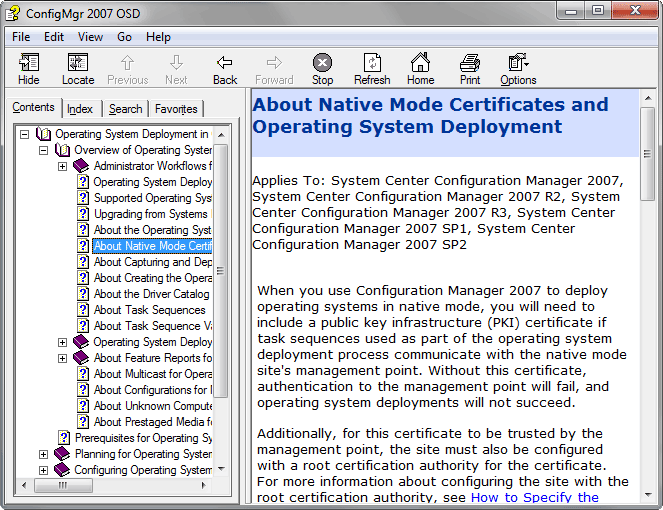663x510 pixels.
Task: Click the purple book icon beside Configuring Operating System
Action: 62,470
